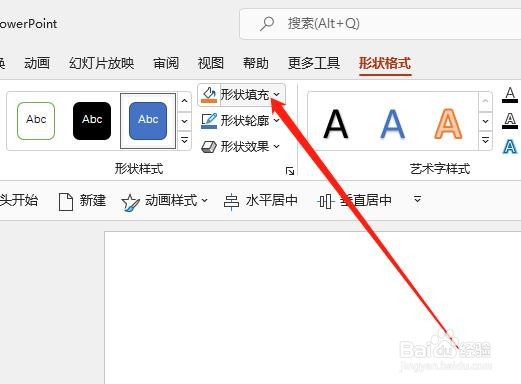Click the Text Fill A icon

click(510, 95)
